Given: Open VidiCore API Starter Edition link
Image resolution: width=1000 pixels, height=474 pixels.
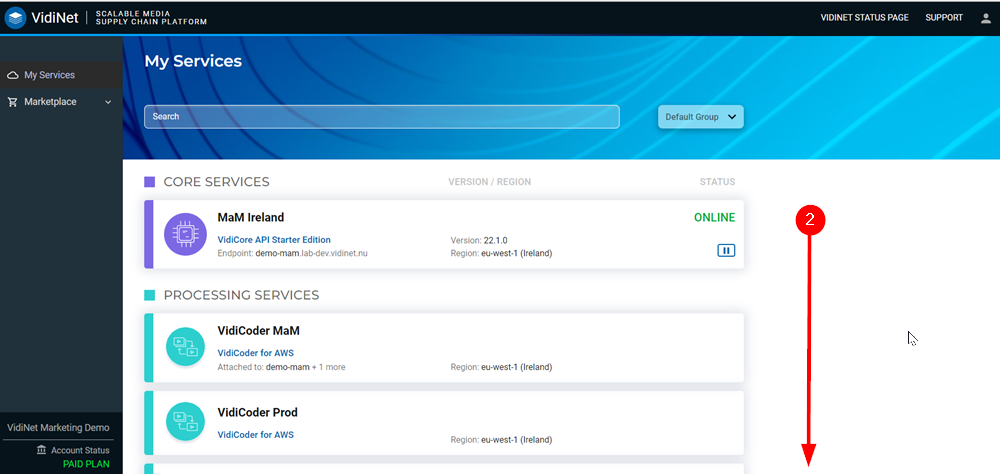Looking at the screenshot, I should 274,240.
